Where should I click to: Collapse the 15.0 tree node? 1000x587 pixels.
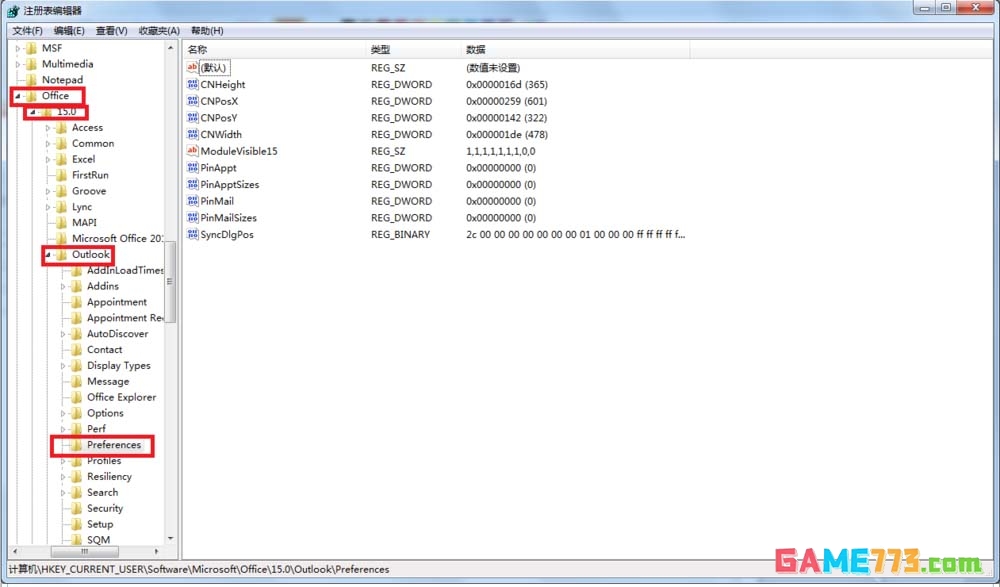click(33, 112)
